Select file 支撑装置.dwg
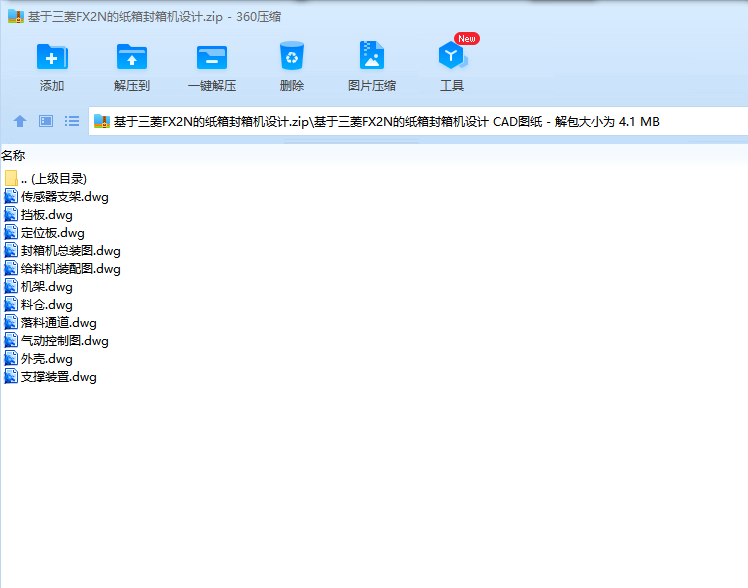748x588 pixels. [51, 377]
